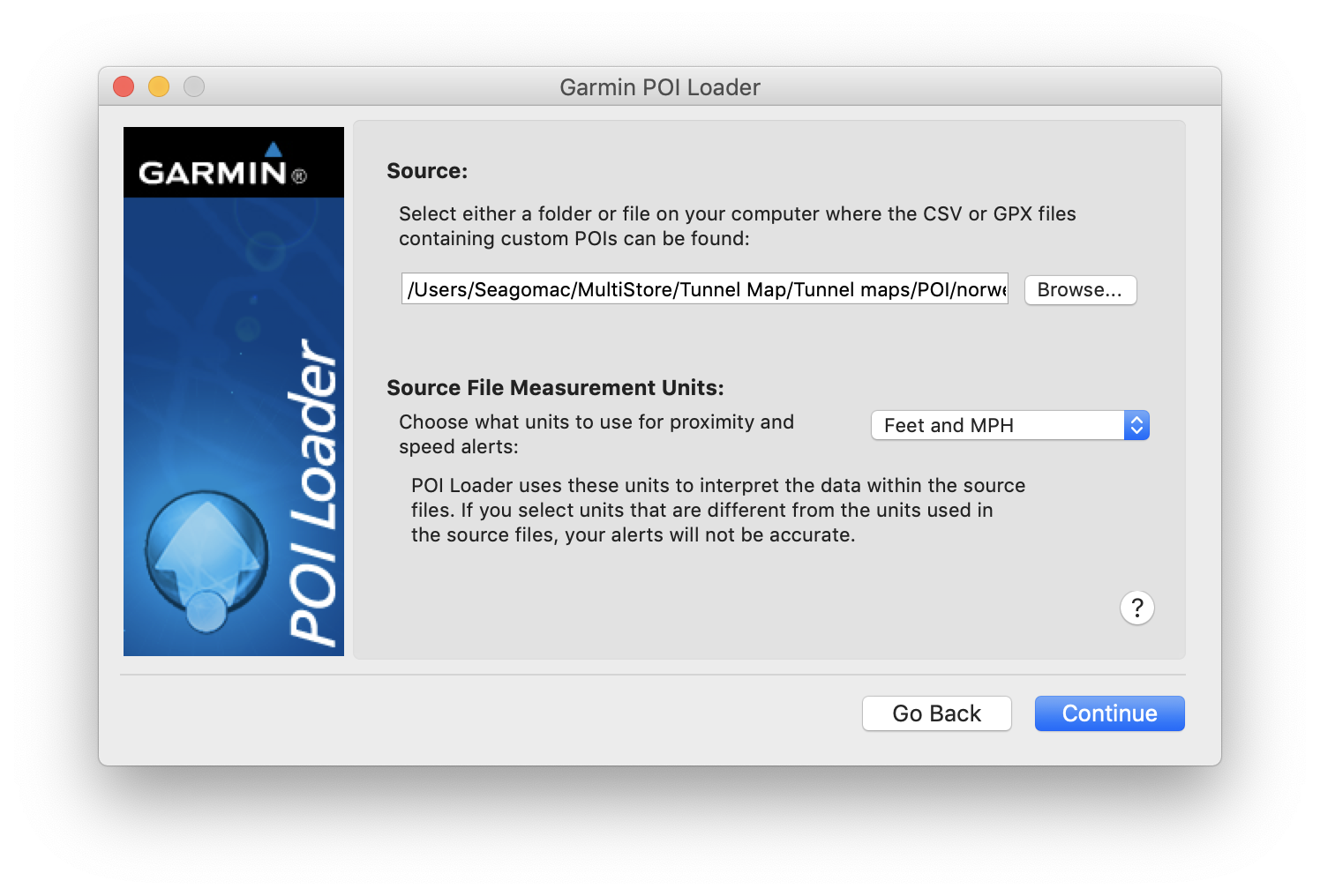Click the "Choose what units to use" label
The height and width of the screenshot is (896, 1320).
pos(596,434)
